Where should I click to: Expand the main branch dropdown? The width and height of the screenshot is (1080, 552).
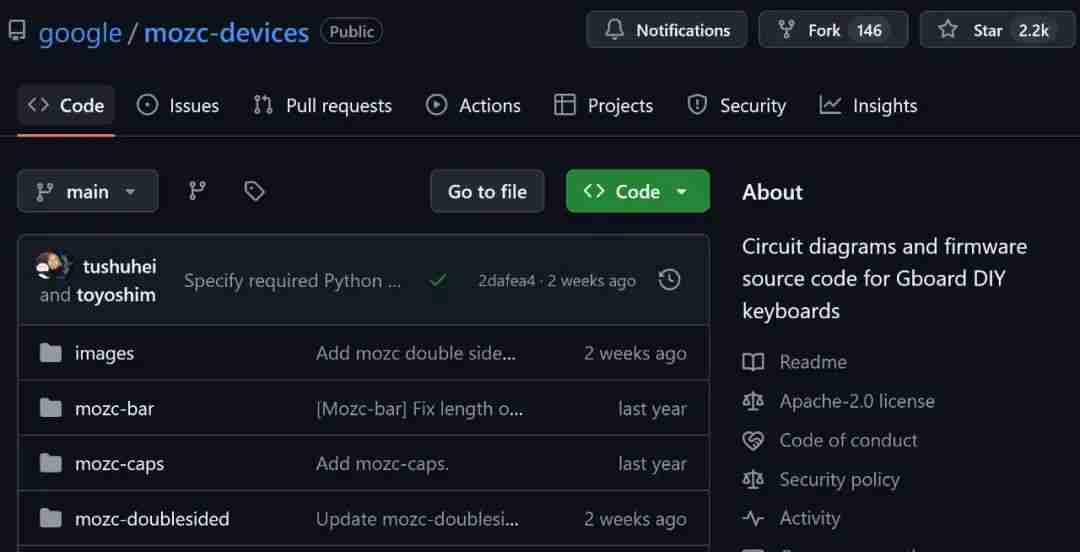87,191
